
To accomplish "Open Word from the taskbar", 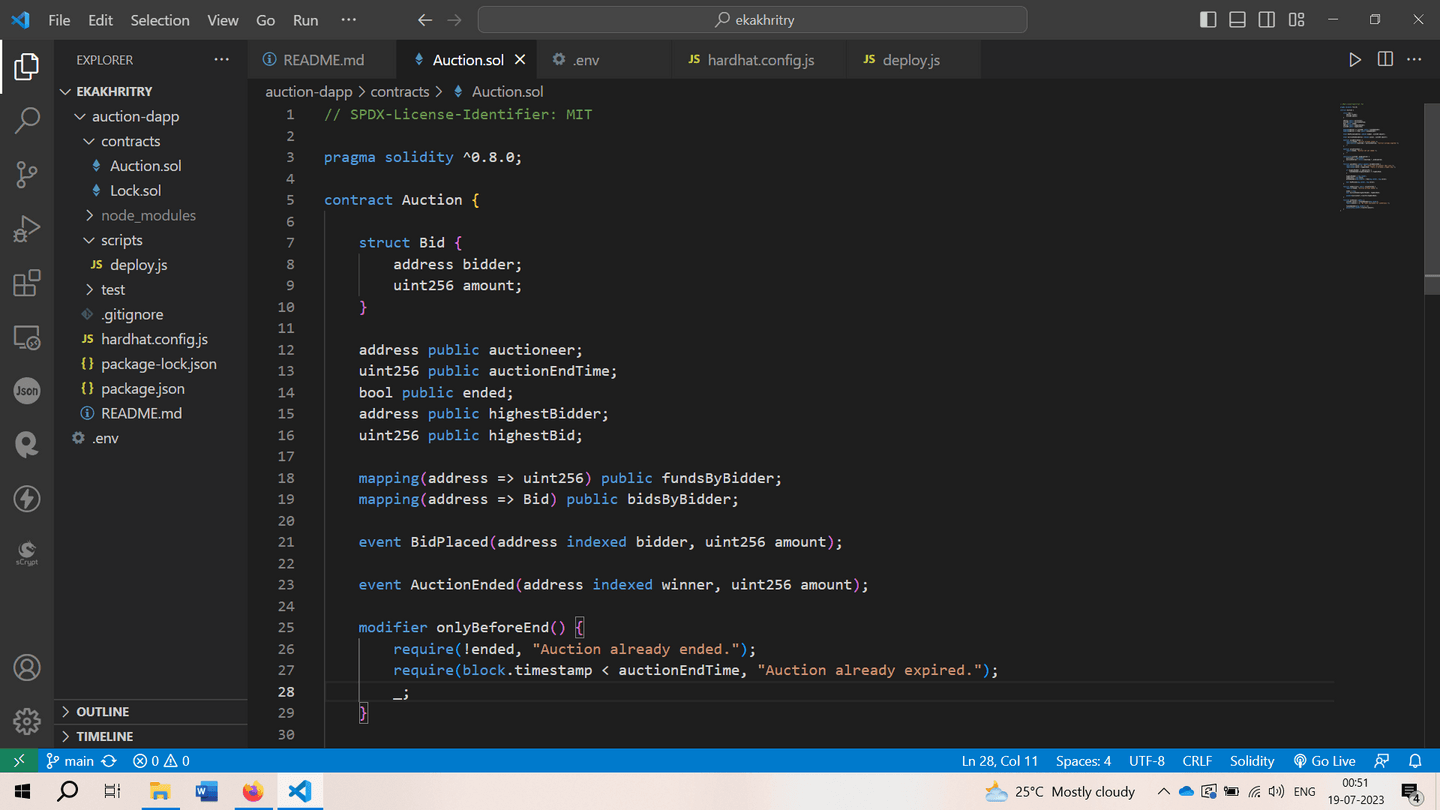I will tap(207, 792).
